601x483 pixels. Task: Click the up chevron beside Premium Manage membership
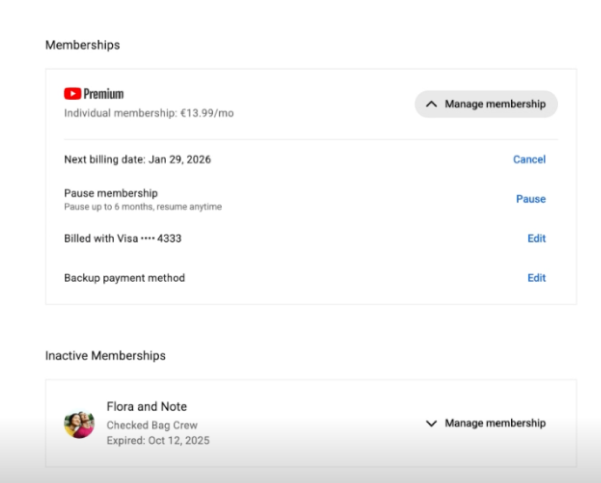click(x=432, y=104)
